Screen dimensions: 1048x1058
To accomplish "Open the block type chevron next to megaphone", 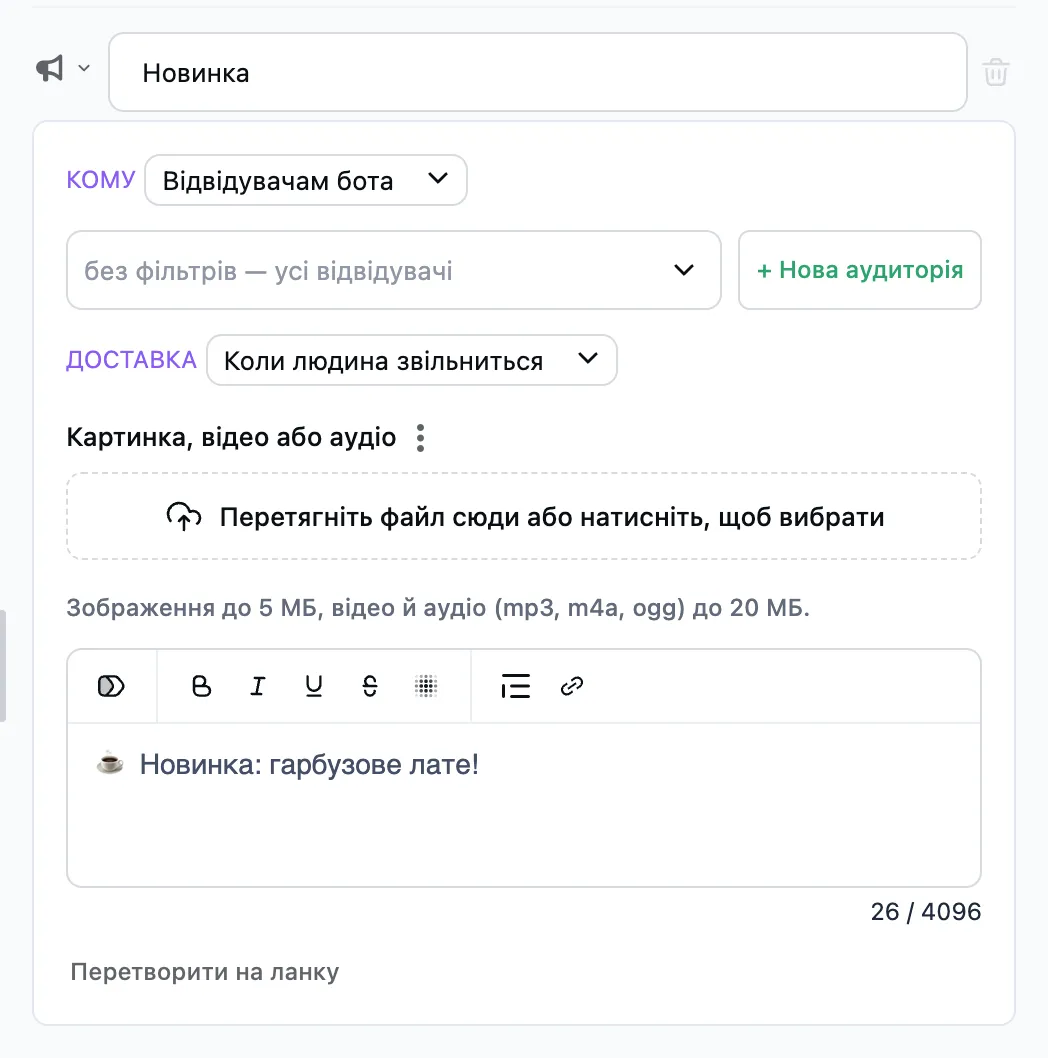I will tap(84, 68).
